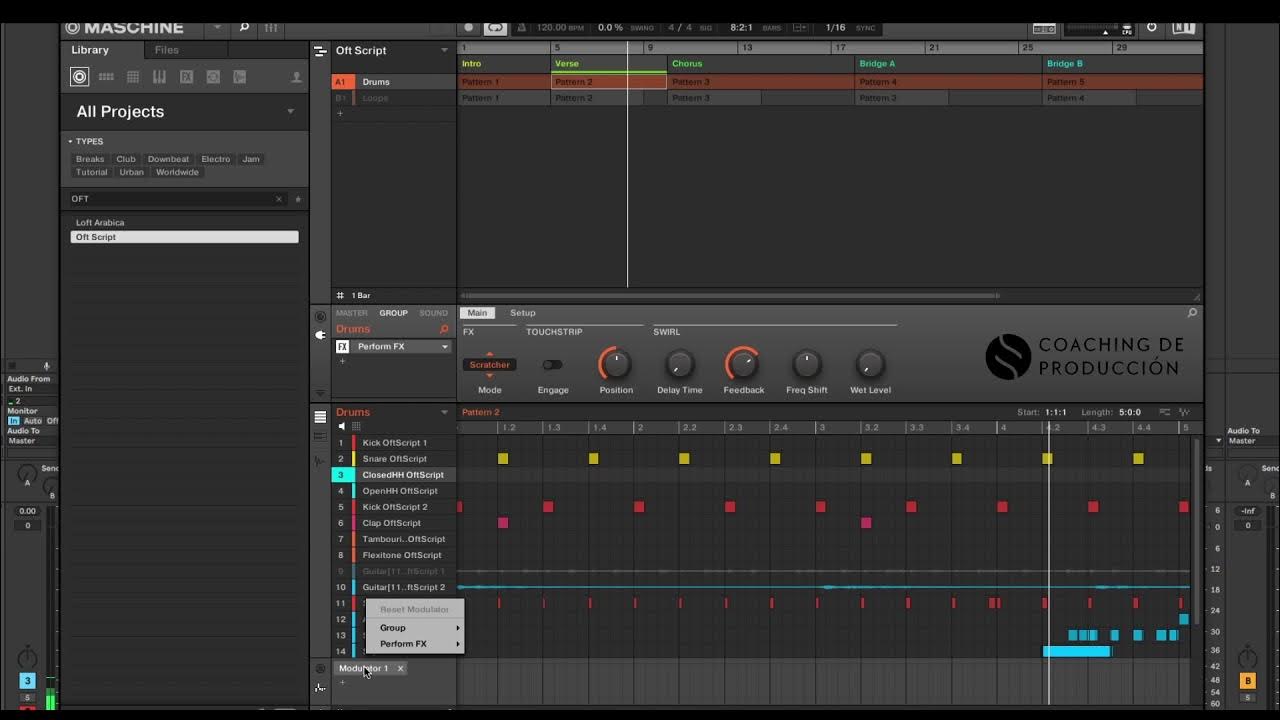Filter by the Tutorial type tag
1280x720 pixels.
(92, 172)
